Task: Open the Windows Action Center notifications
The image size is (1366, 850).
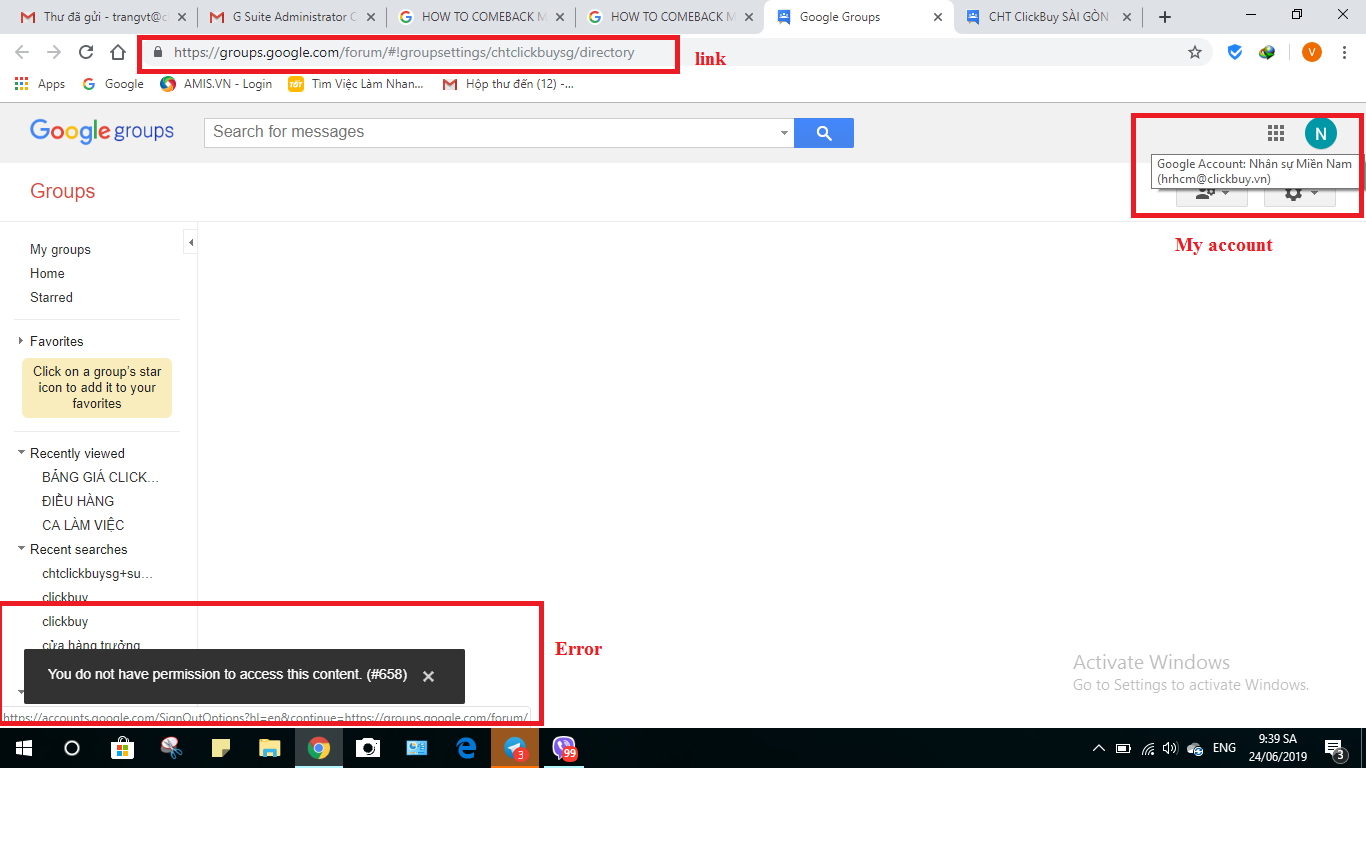Action: click(x=1335, y=749)
